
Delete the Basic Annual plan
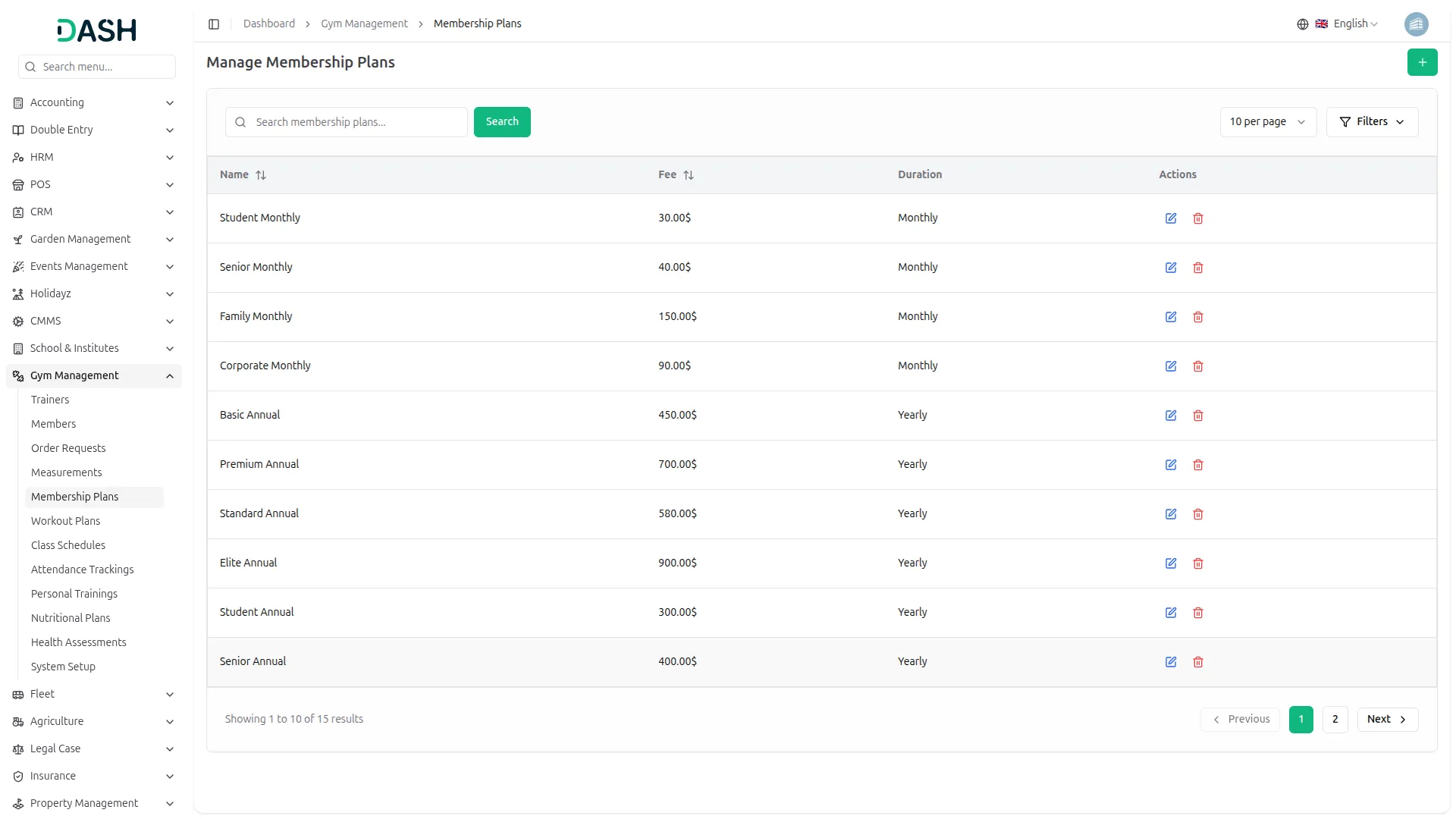[x=1198, y=416]
